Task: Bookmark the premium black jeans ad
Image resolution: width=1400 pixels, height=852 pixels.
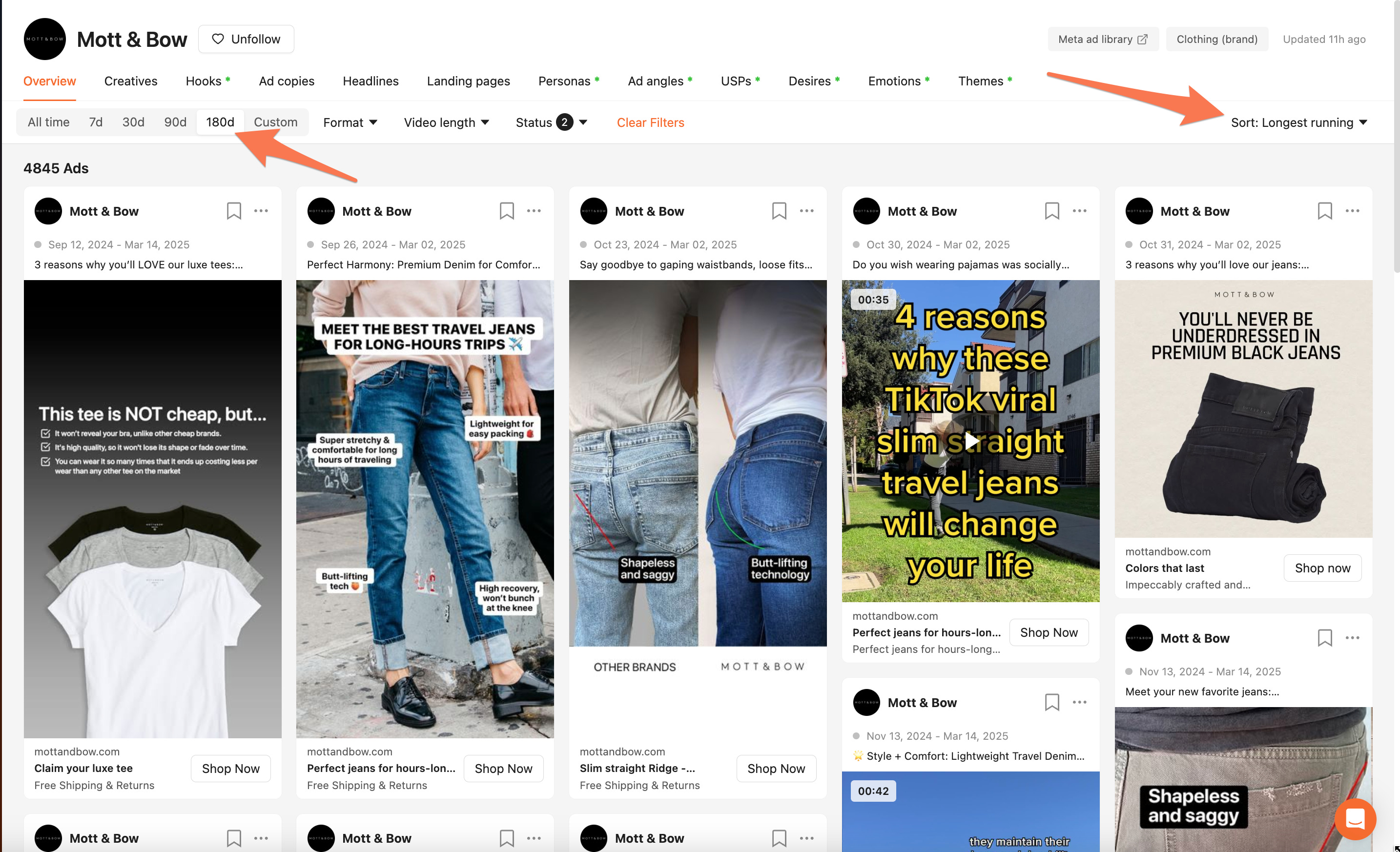Action: pyautogui.click(x=1324, y=211)
